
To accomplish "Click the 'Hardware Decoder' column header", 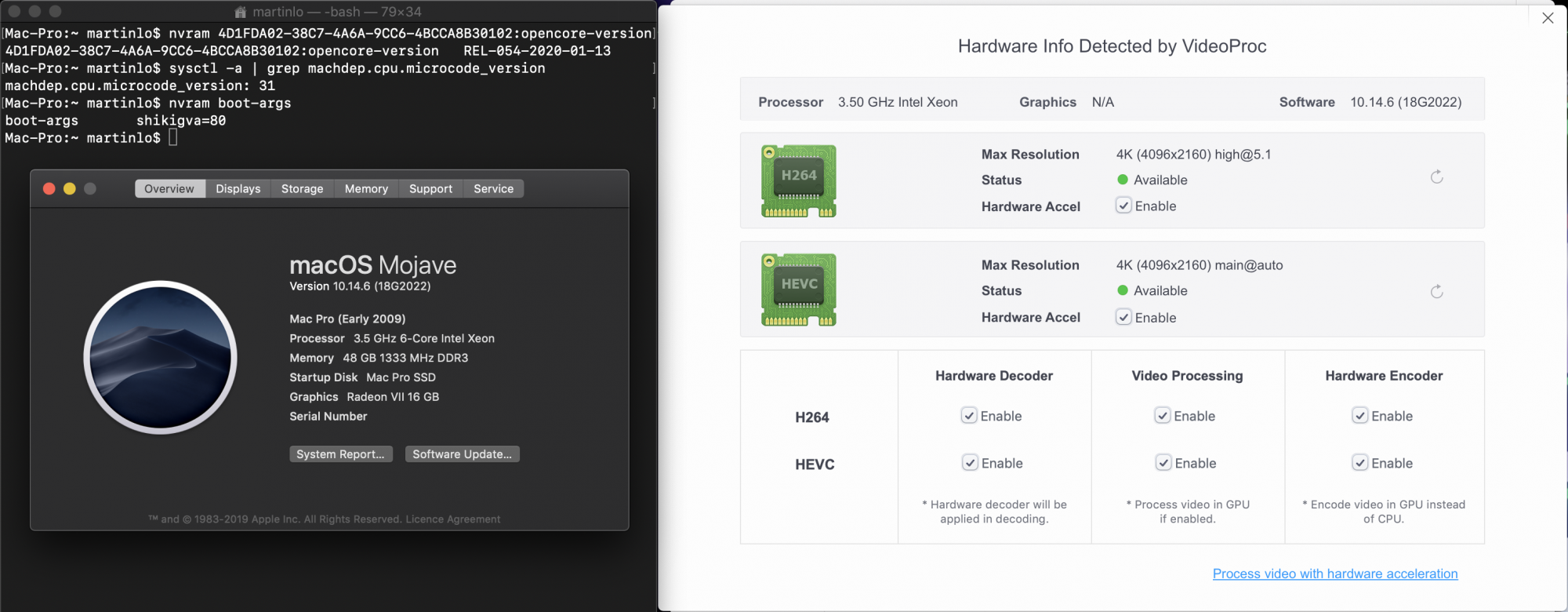I will pyautogui.click(x=994, y=376).
